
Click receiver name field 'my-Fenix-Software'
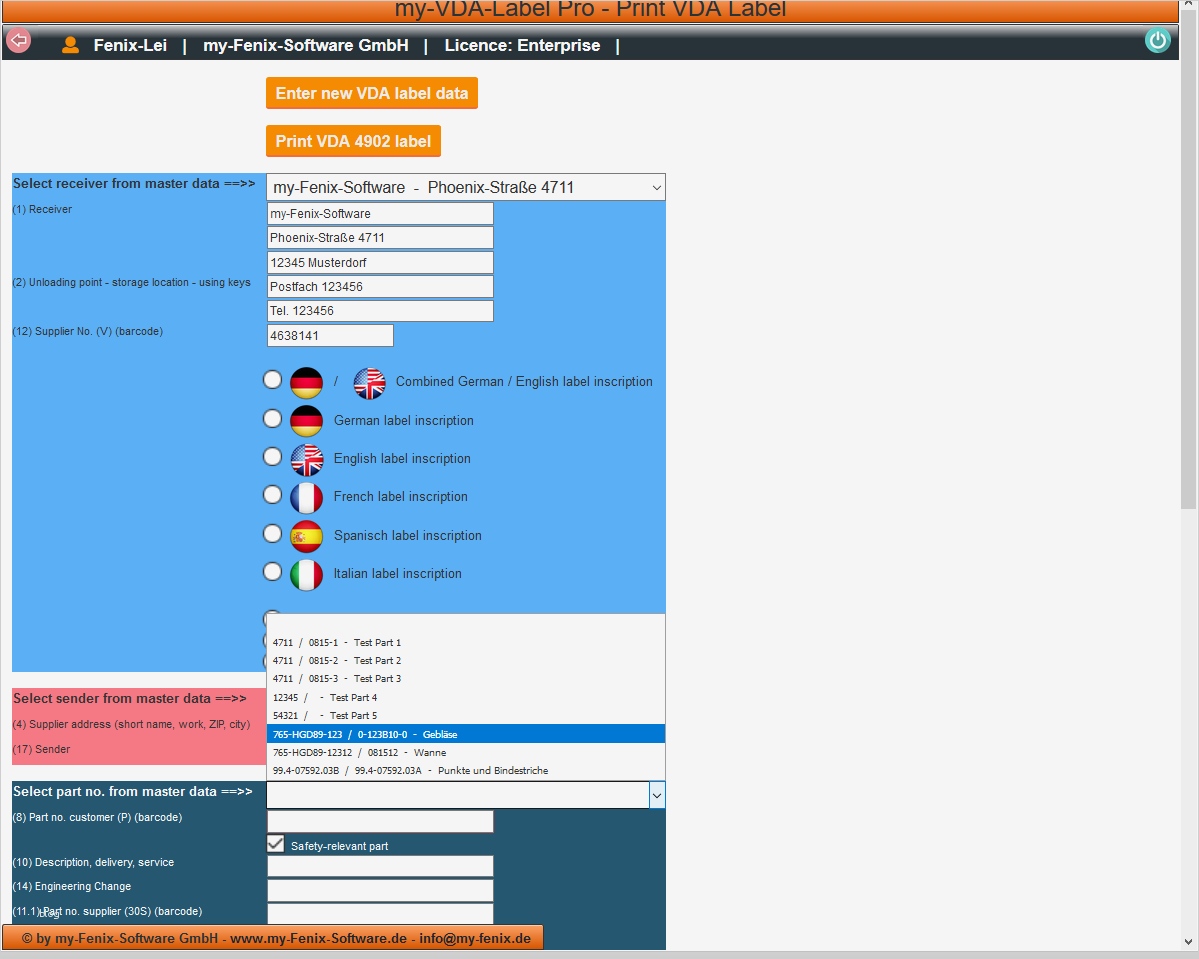[x=380, y=213]
